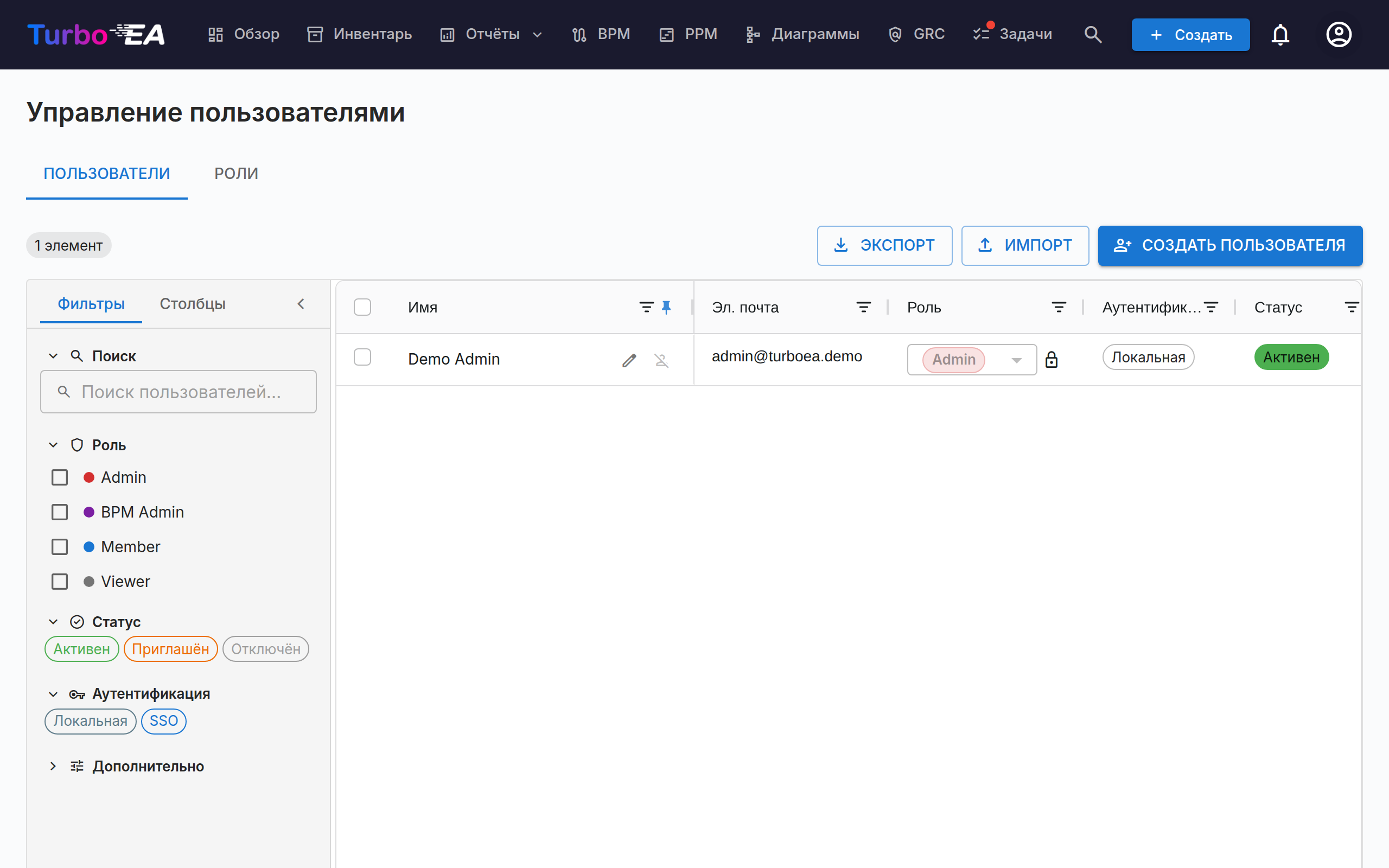Click the ЭКСПОРТ button

(884, 245)
